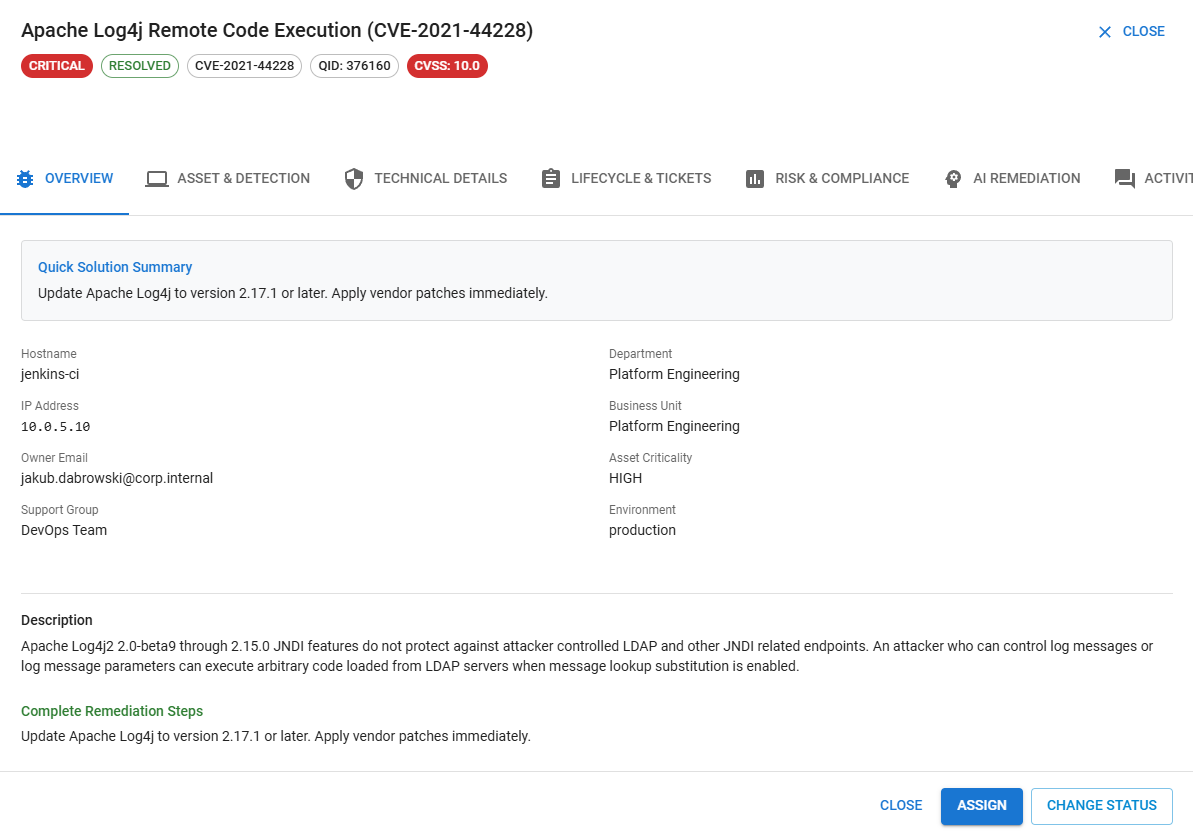Click the Assign button
The width and height of the screenshot is (1193, 832).
[x=981, y=806]
